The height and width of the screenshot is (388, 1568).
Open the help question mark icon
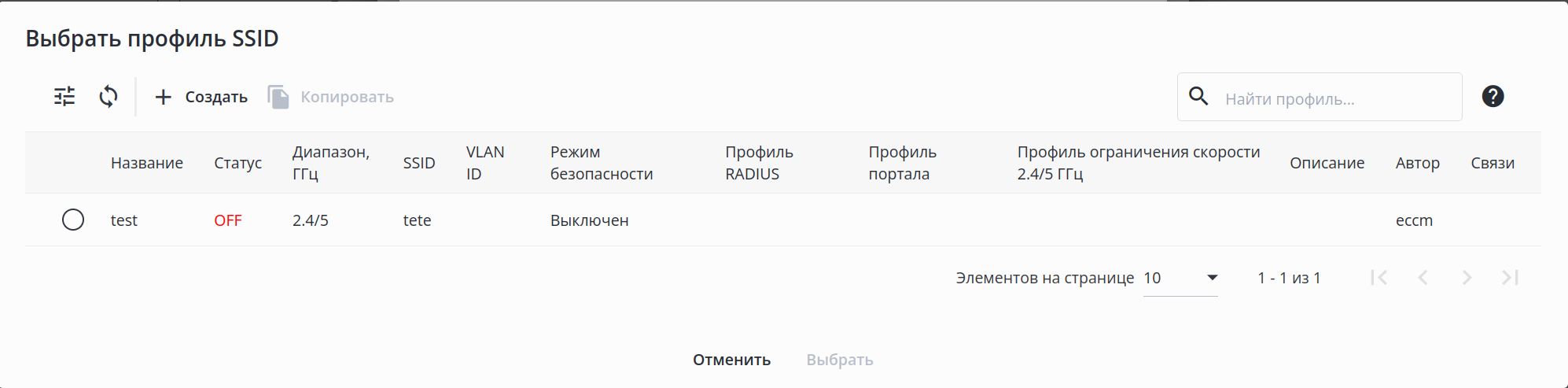tap(1493, 97)
